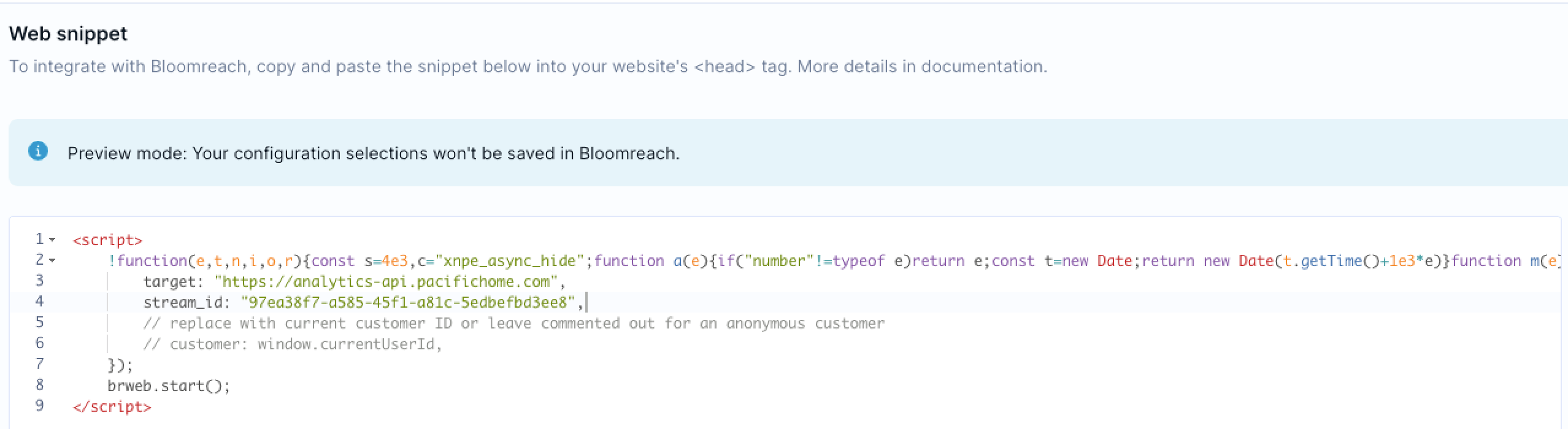
Task: Open the "More details in documentation" text
Action: point(922,66)
